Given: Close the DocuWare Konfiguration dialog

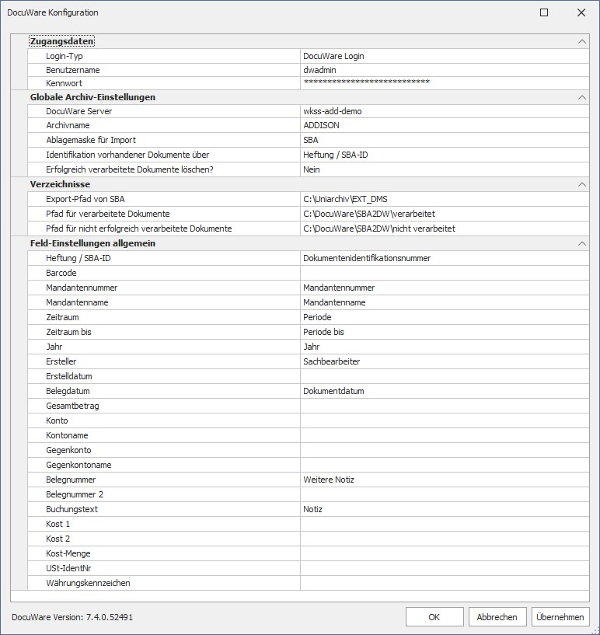Looking at the screenshot, I should (x=581, y=13).
